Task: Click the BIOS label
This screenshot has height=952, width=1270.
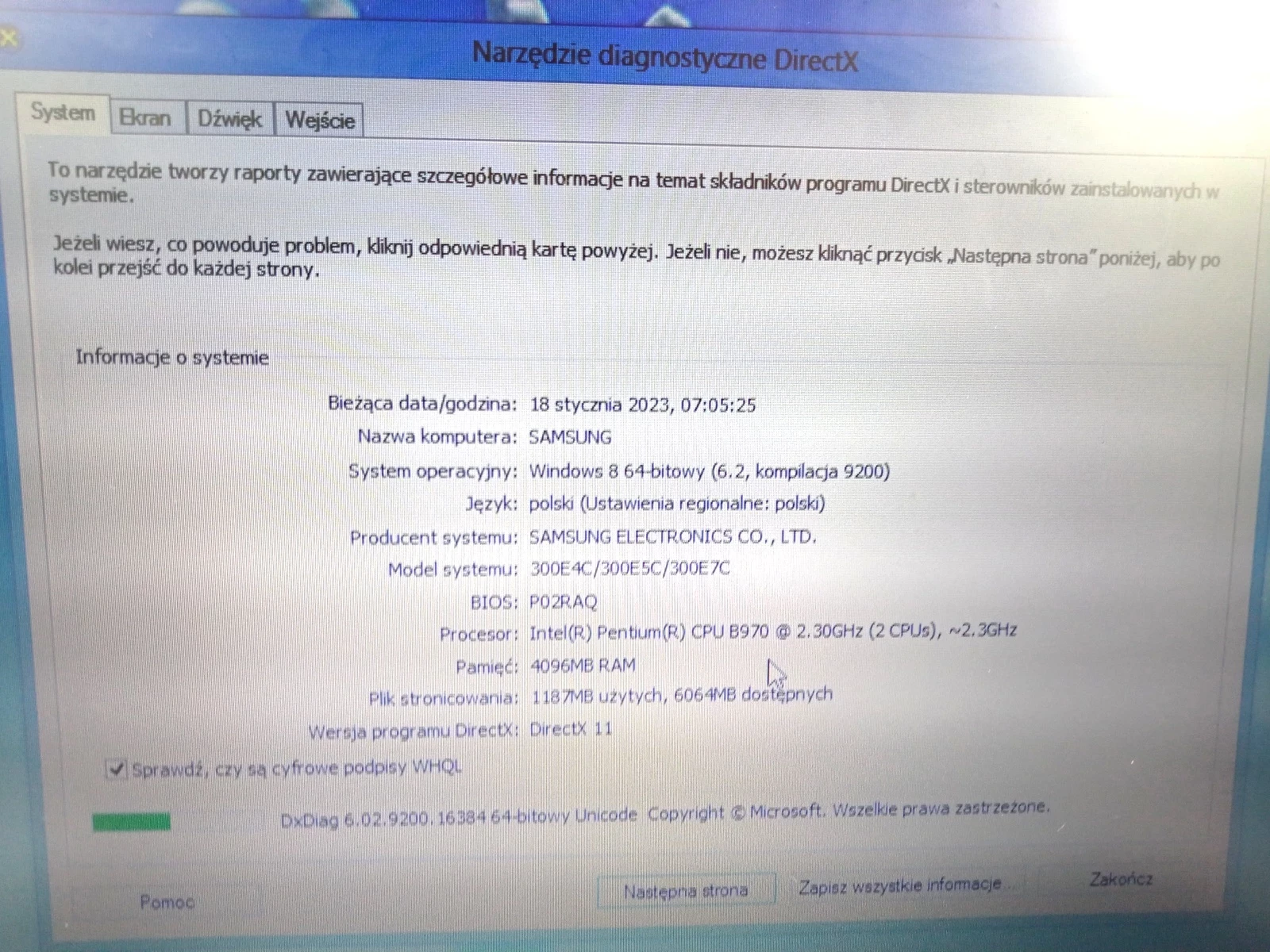Action: pyautogui.click(x=494, y=602)
